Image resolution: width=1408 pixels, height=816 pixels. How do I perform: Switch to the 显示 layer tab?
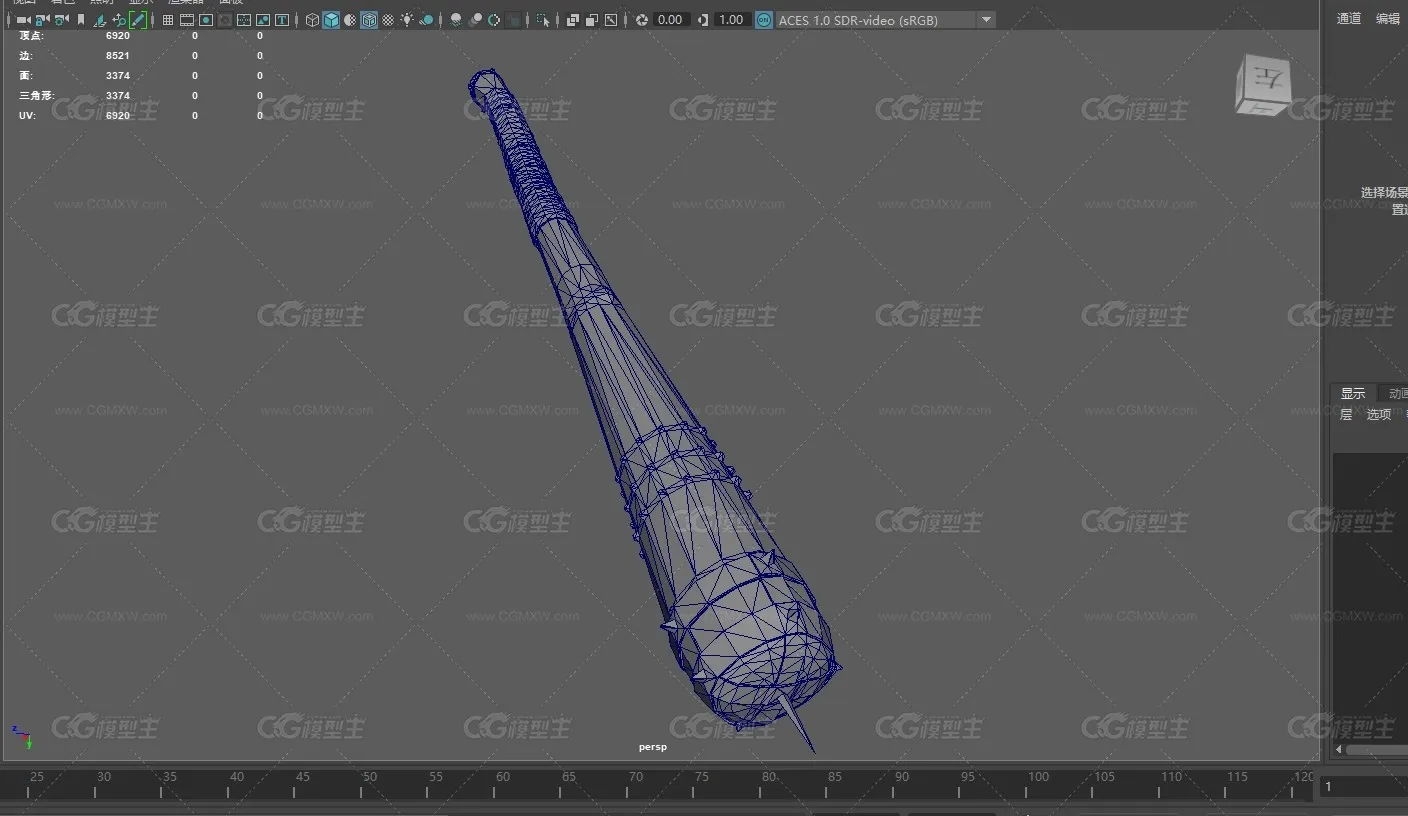pos(1353,393)
